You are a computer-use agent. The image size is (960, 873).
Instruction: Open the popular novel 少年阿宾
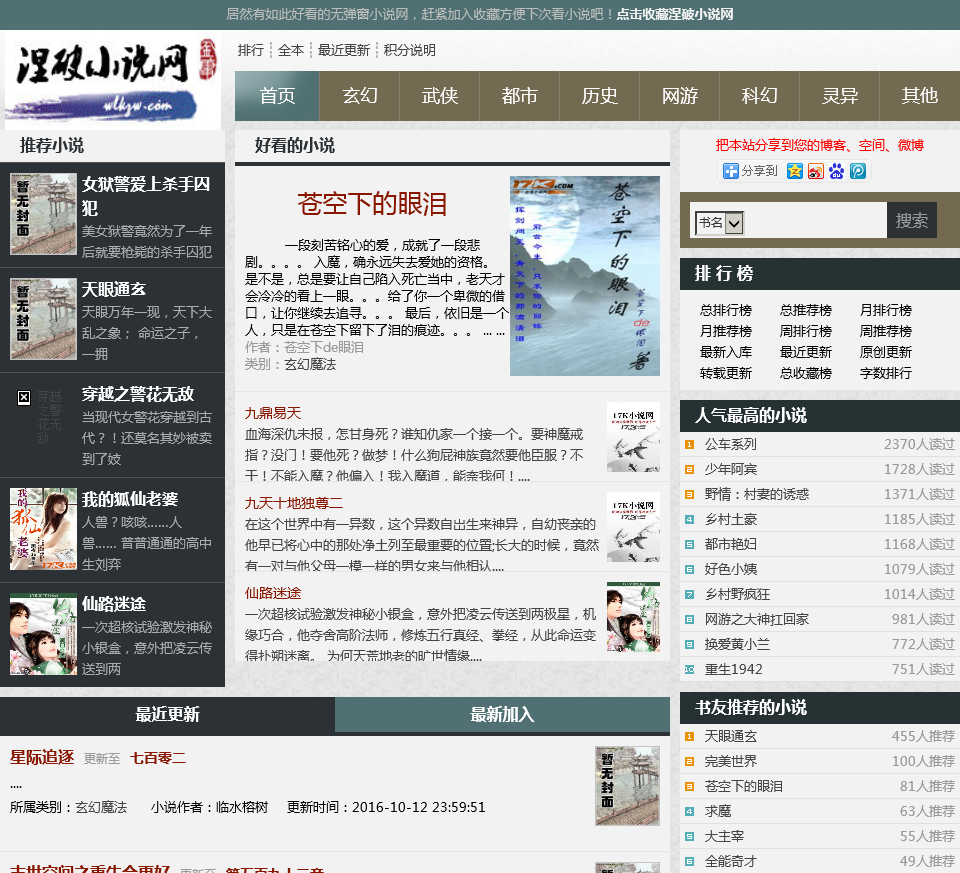pyautogui.click(x=730, y=470)
